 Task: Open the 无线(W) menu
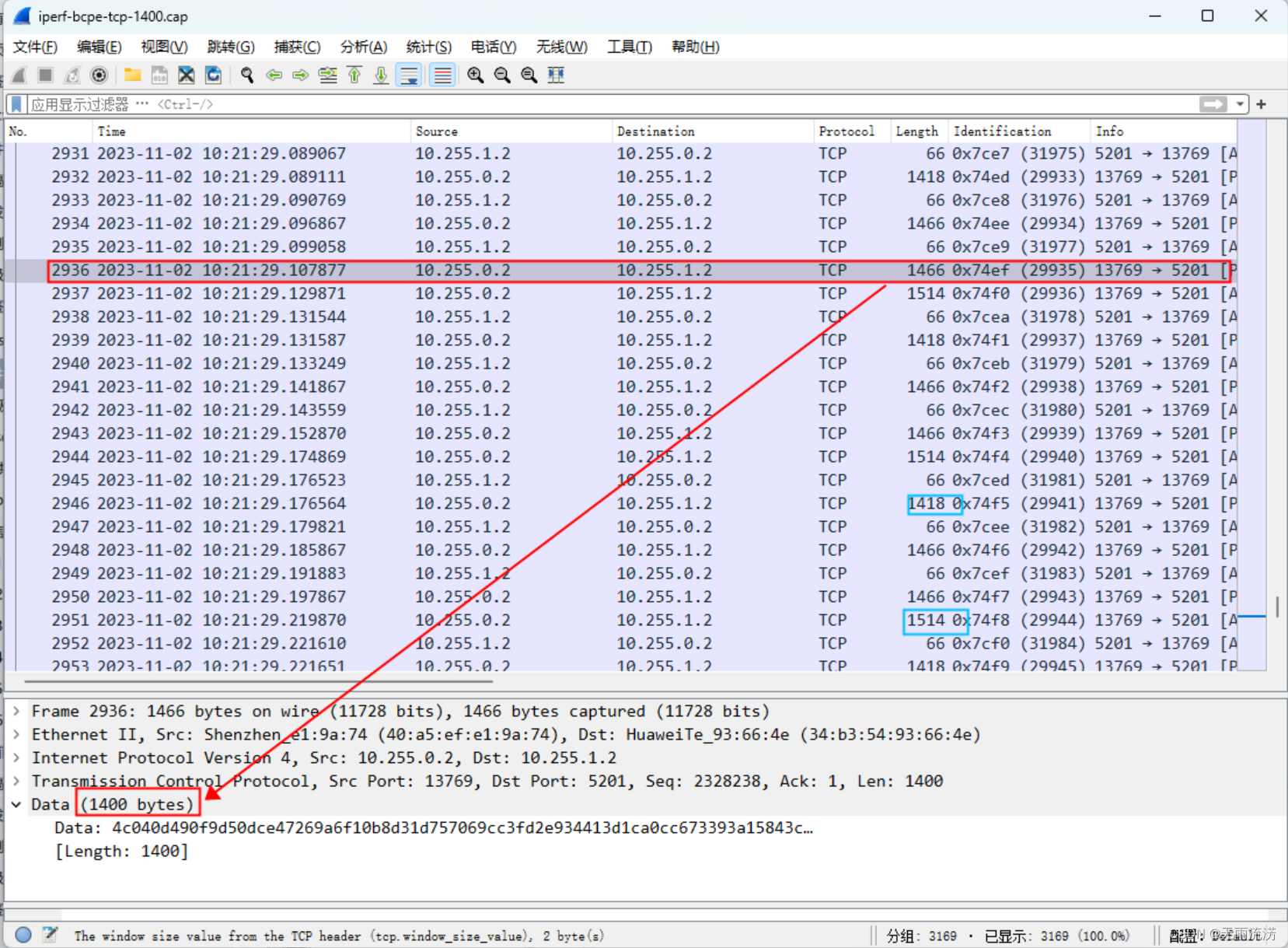pos(561,47)
